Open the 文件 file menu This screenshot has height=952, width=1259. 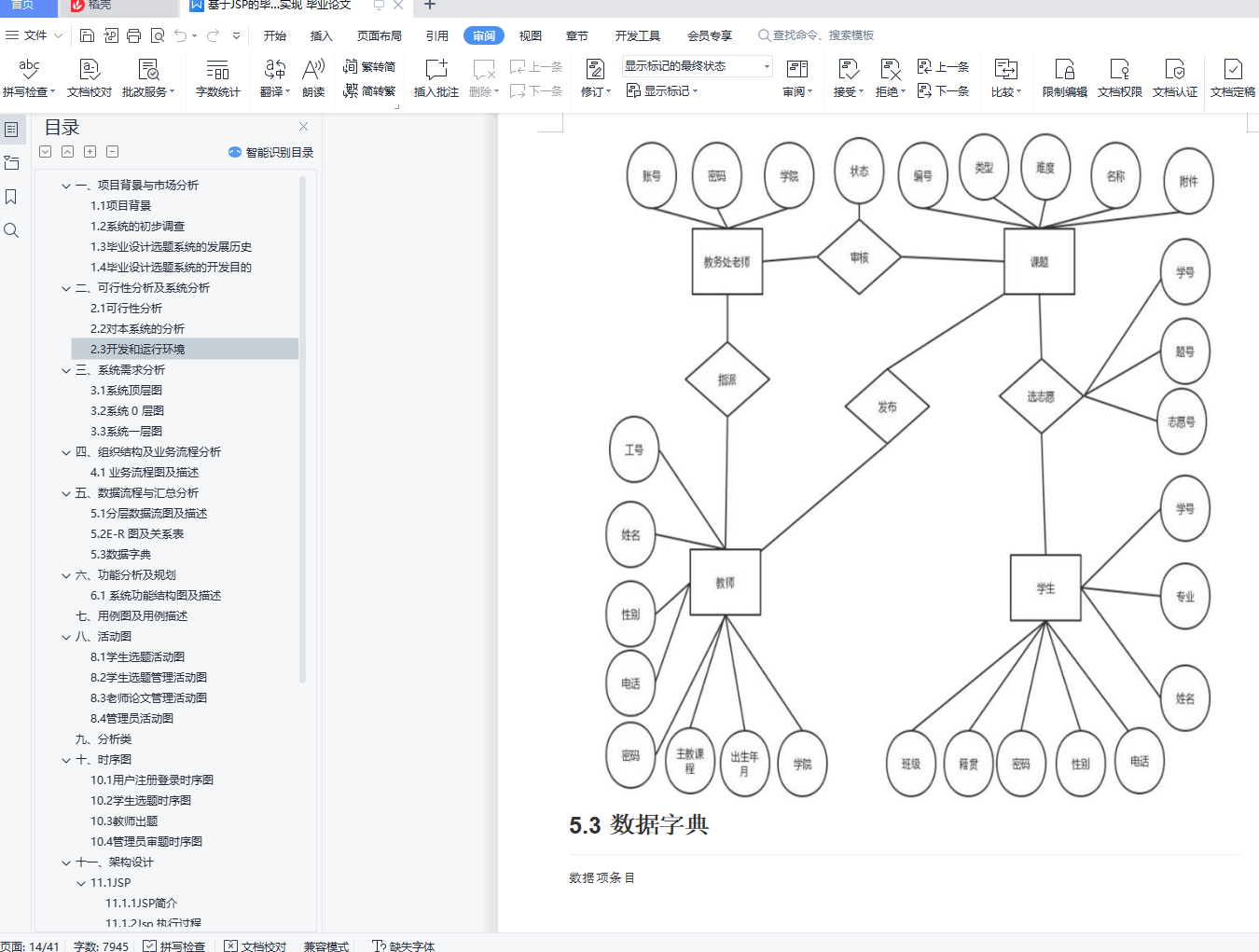35,35
